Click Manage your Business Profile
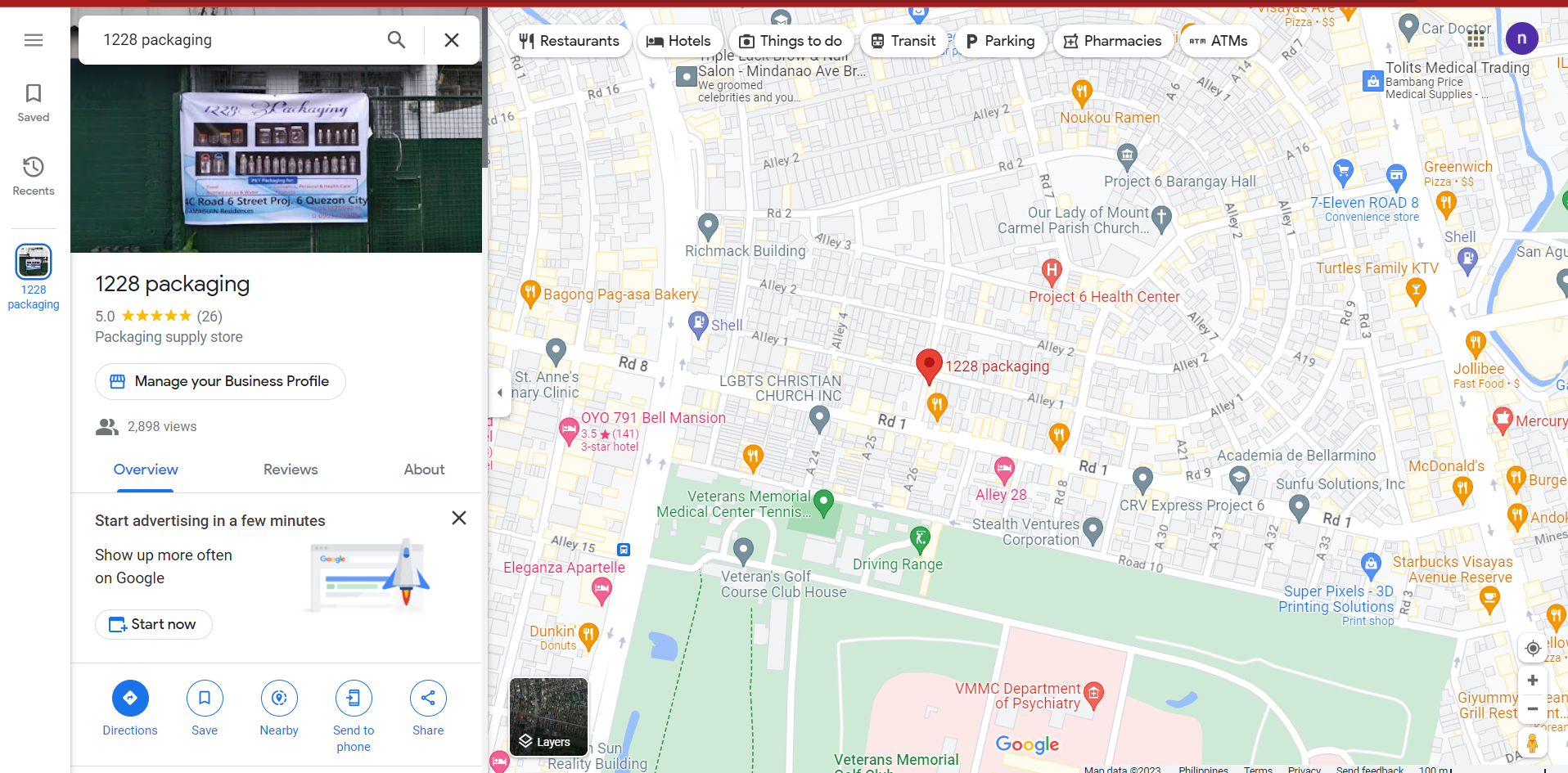 pos(220,381)
